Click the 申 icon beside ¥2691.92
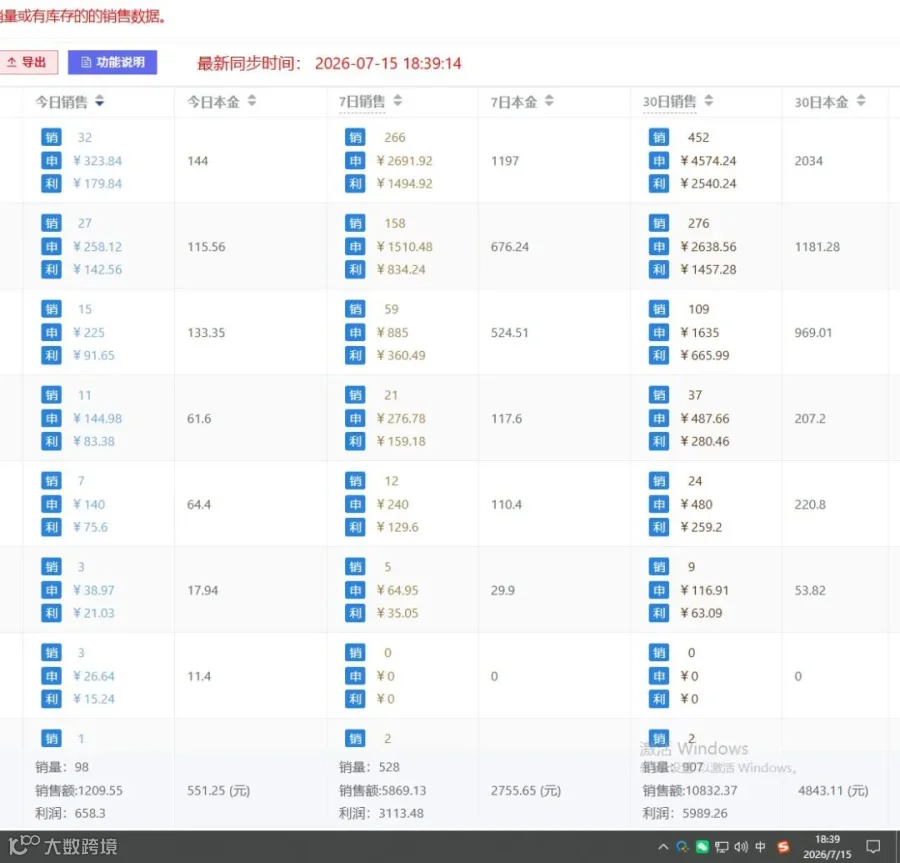This screenshot has height=863, width=900. (x=355, y=161)
